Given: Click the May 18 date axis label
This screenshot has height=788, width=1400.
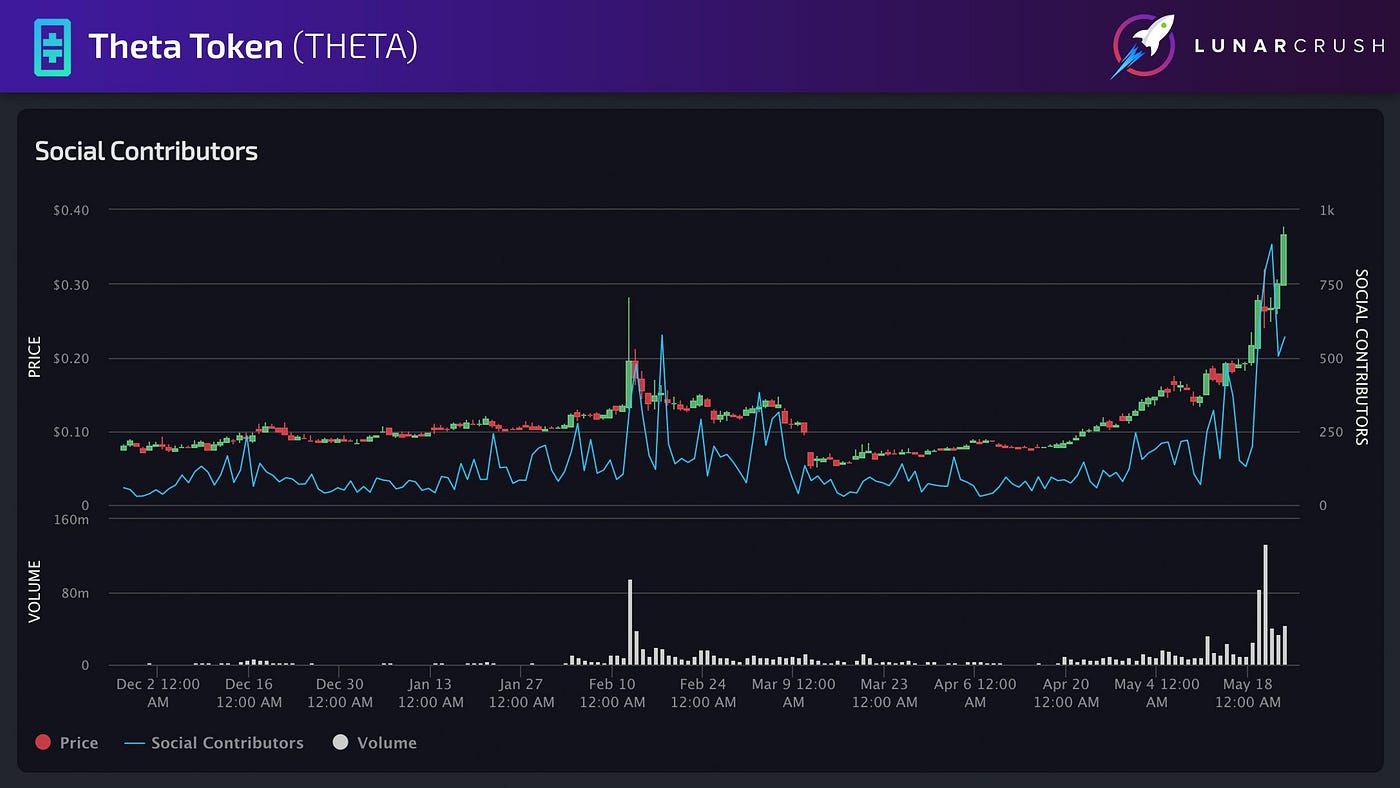Looking at the screenshot, I should [x=1248, y=693].
